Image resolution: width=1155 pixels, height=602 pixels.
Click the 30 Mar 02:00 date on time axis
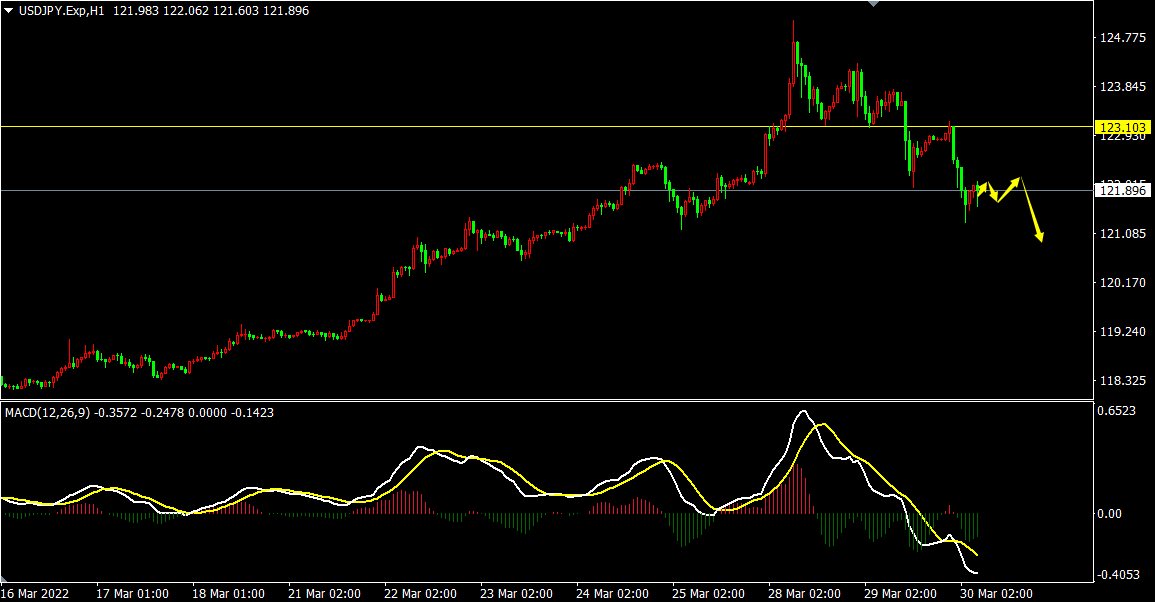tap(997, 593)
